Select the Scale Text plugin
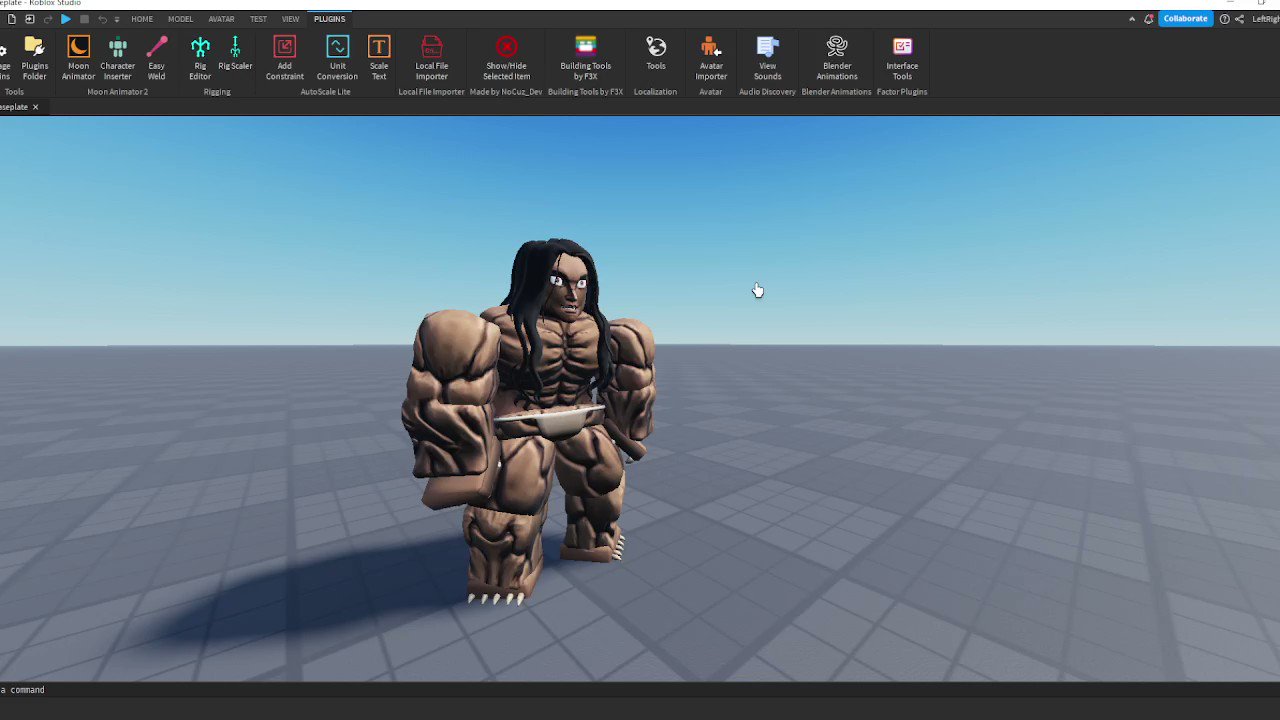Viewport: 1280px width, 720px height. (x=379, y=58)
